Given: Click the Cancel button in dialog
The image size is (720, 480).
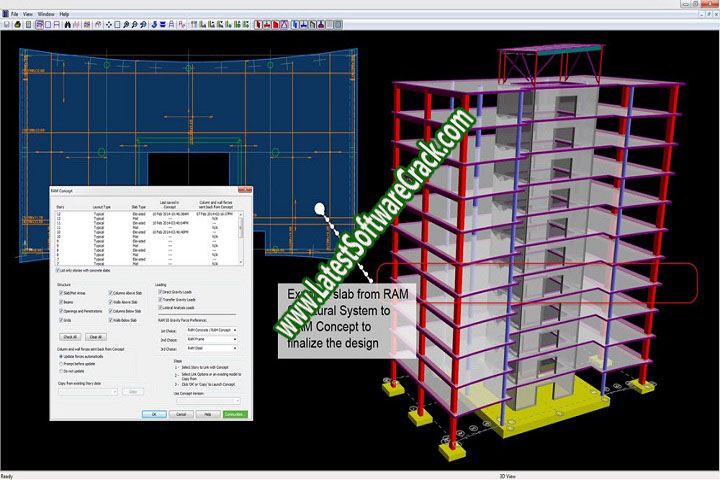Looking at the screenshot, I should (181, 414).
